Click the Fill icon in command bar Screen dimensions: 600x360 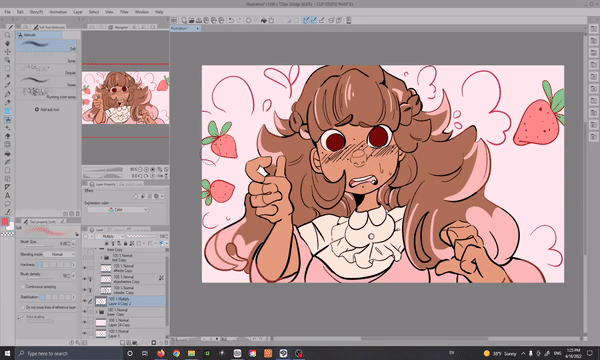coord(264,20)
